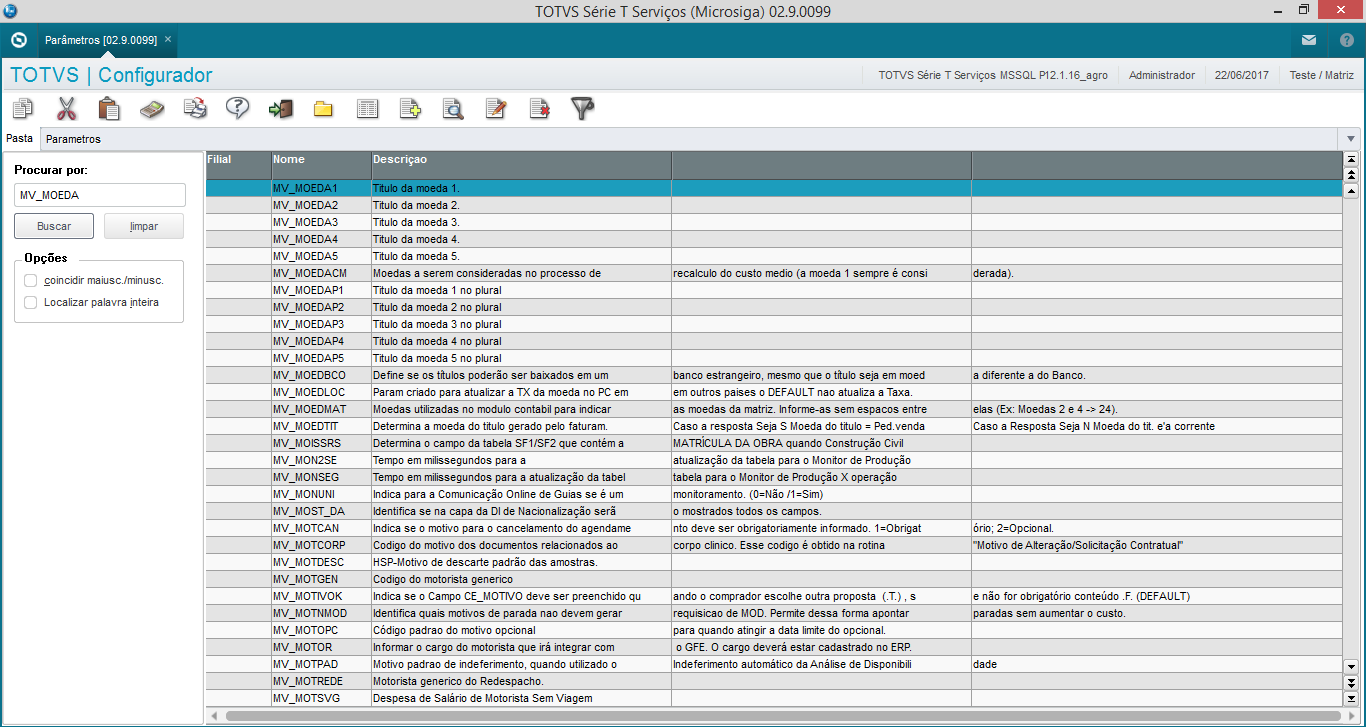Screen dimensions: 1366x727
Task: Select the MV_MOEDTIT parameter row
Action: pos(773,425)
